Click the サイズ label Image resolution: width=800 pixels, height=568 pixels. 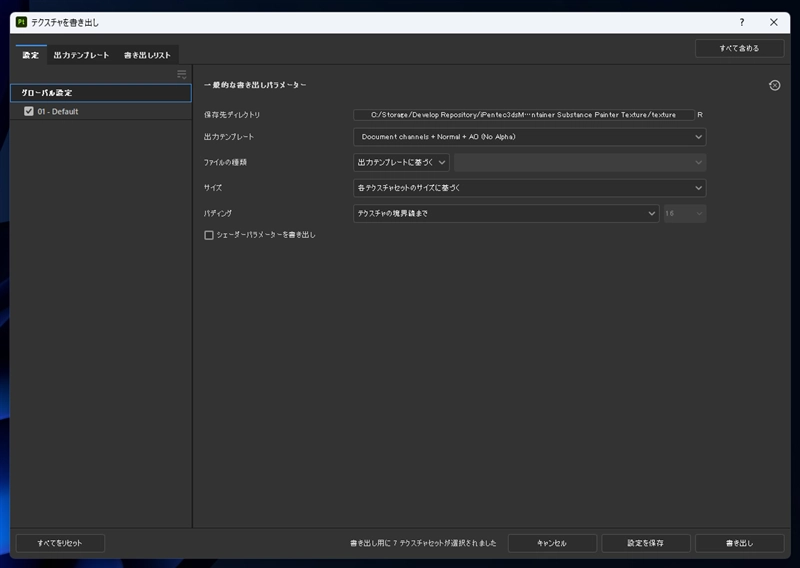tap(213, 188)
